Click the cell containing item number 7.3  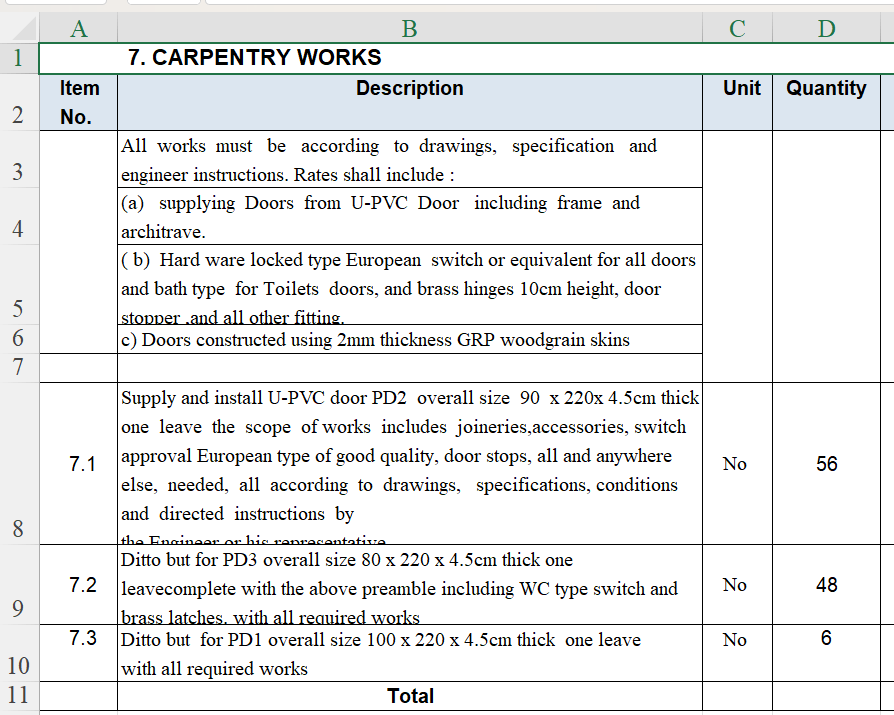pos(78,638)
